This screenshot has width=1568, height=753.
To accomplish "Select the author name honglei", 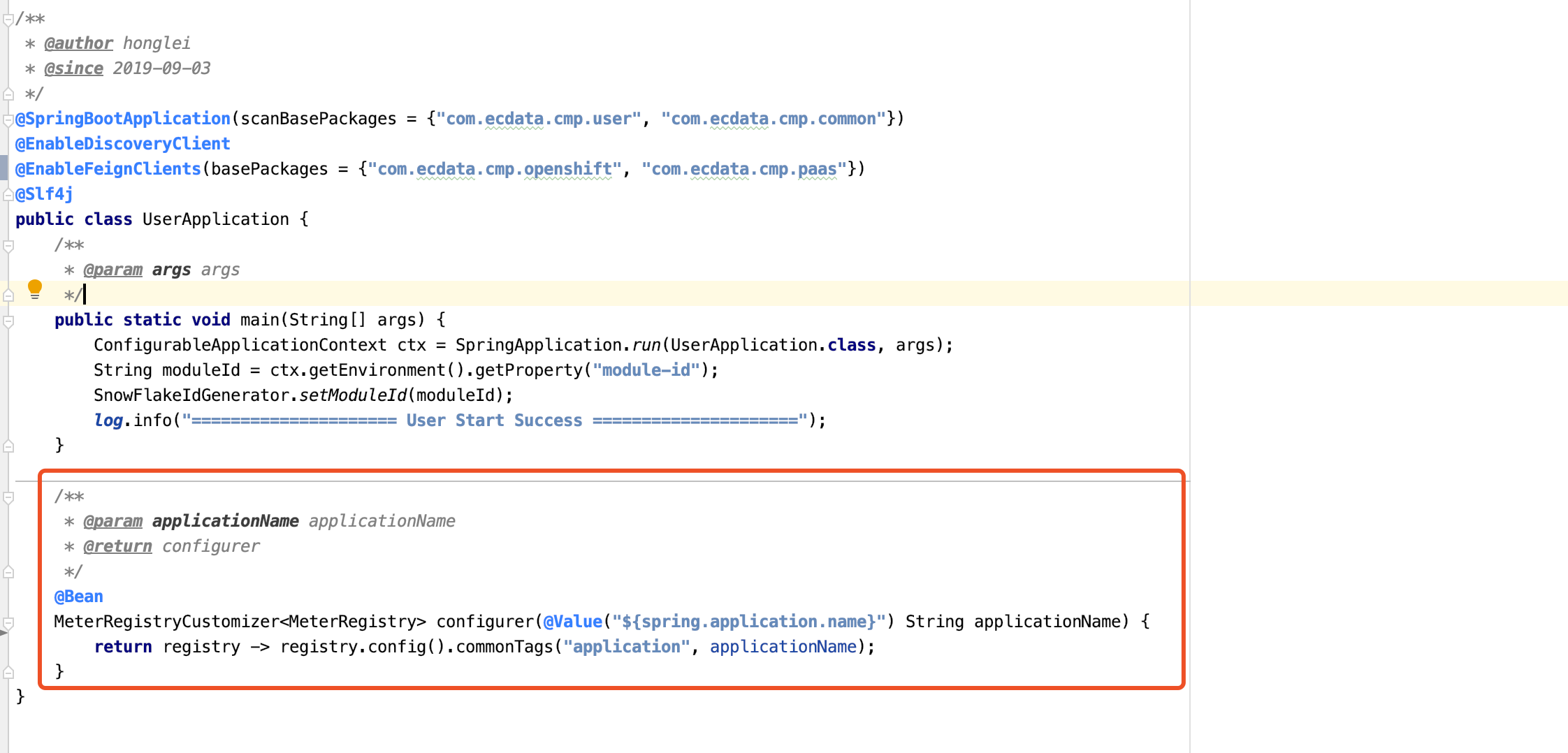I will [x=157, y=43].
